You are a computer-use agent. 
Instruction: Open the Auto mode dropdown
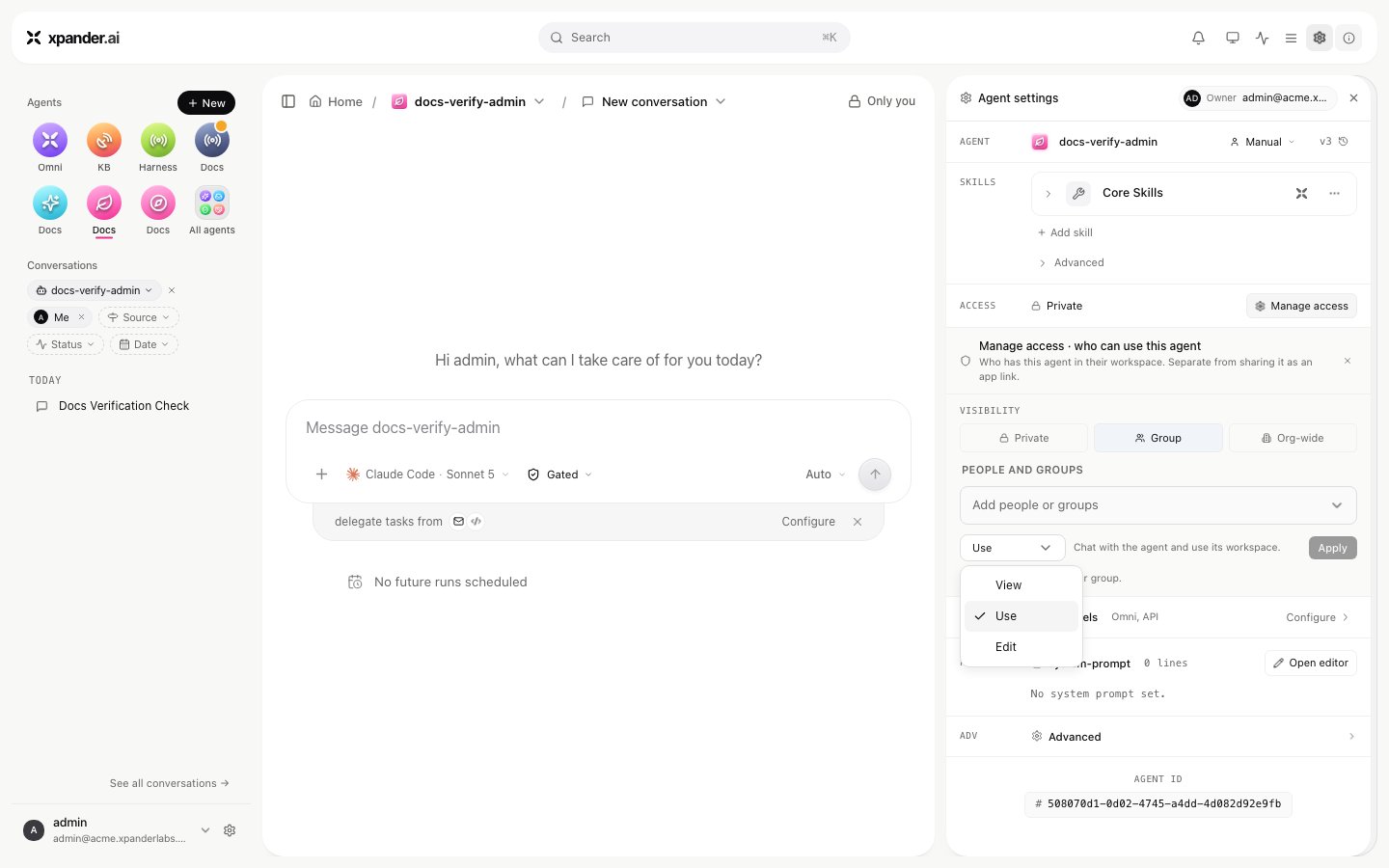825,475
